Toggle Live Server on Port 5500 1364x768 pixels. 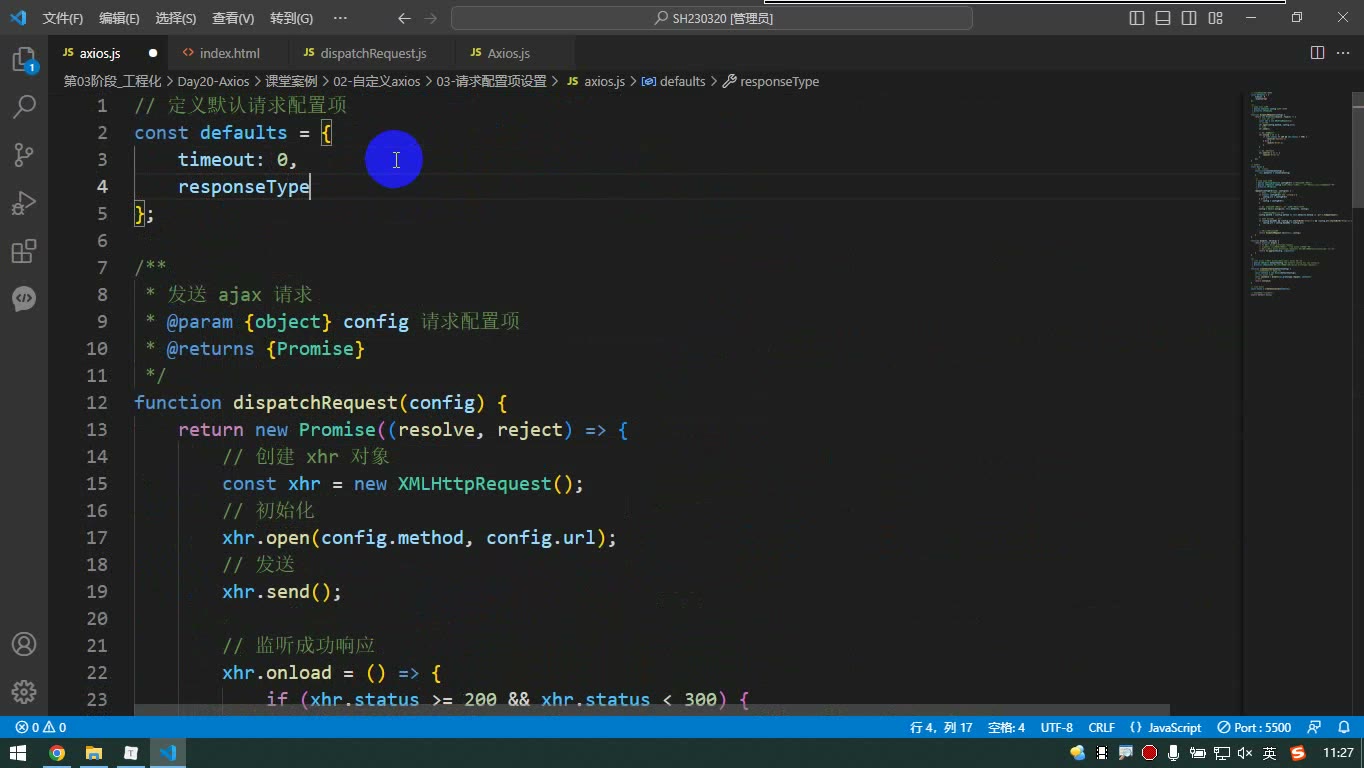tap(1254, 728)
